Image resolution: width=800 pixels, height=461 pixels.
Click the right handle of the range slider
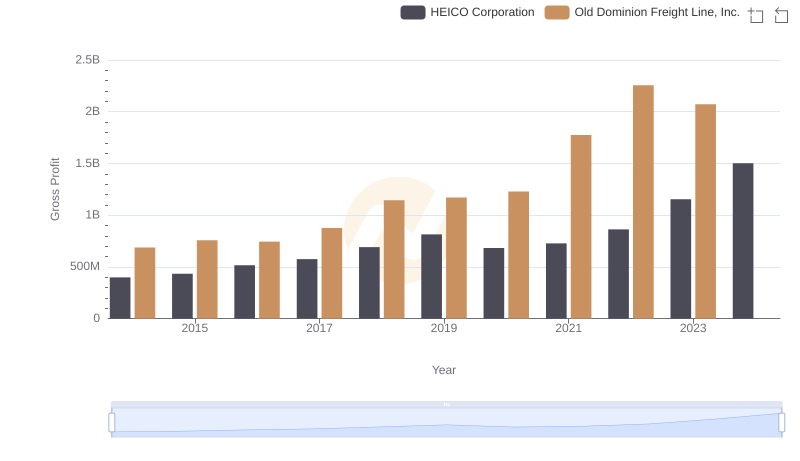pyautogui.click(x=781, y=423)
